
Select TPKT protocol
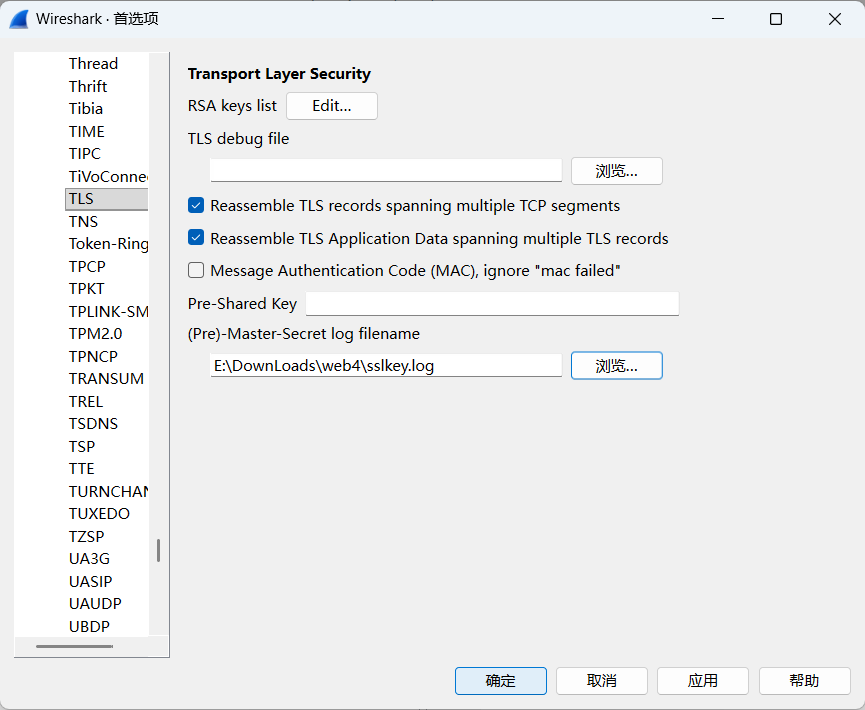(86, 289)
